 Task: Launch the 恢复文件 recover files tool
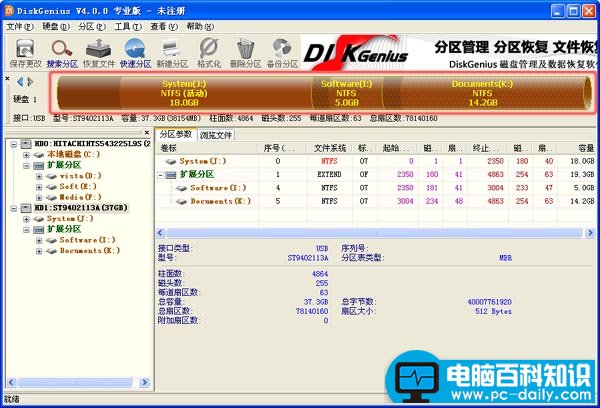99,53
